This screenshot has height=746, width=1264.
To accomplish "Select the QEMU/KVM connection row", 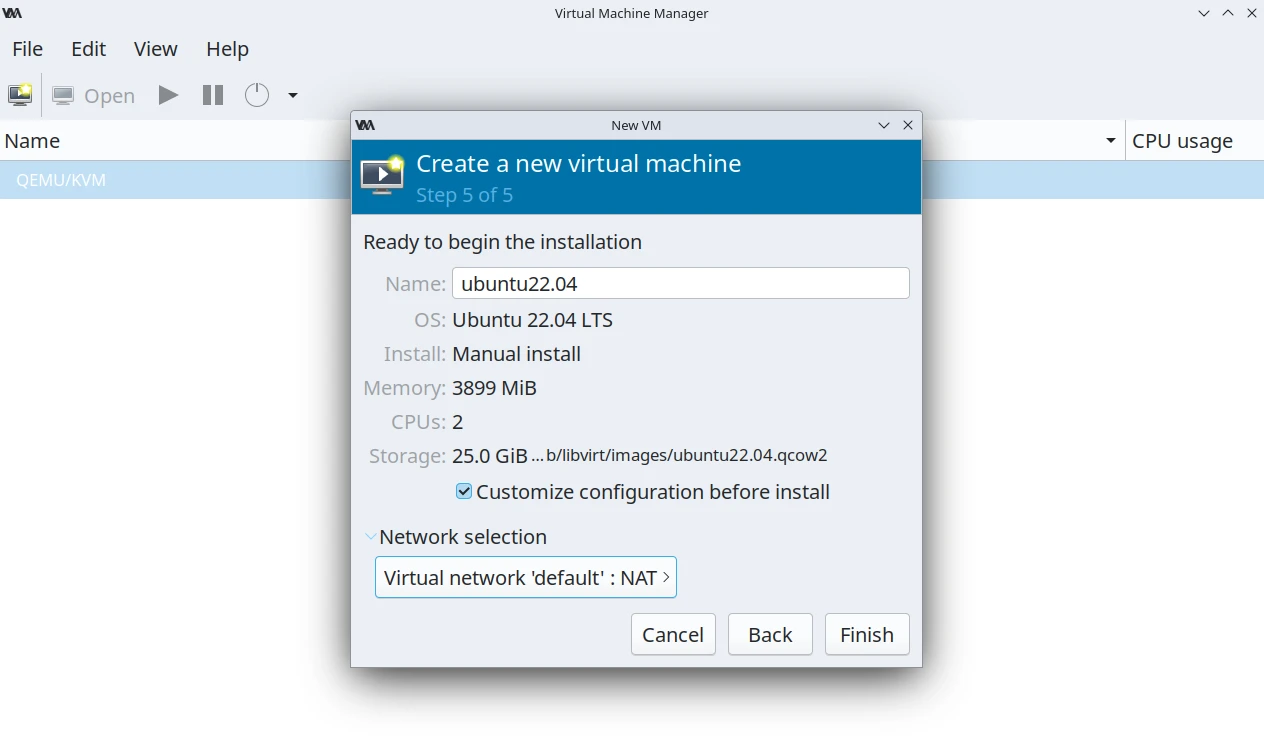I will click(x=632, y=180).
